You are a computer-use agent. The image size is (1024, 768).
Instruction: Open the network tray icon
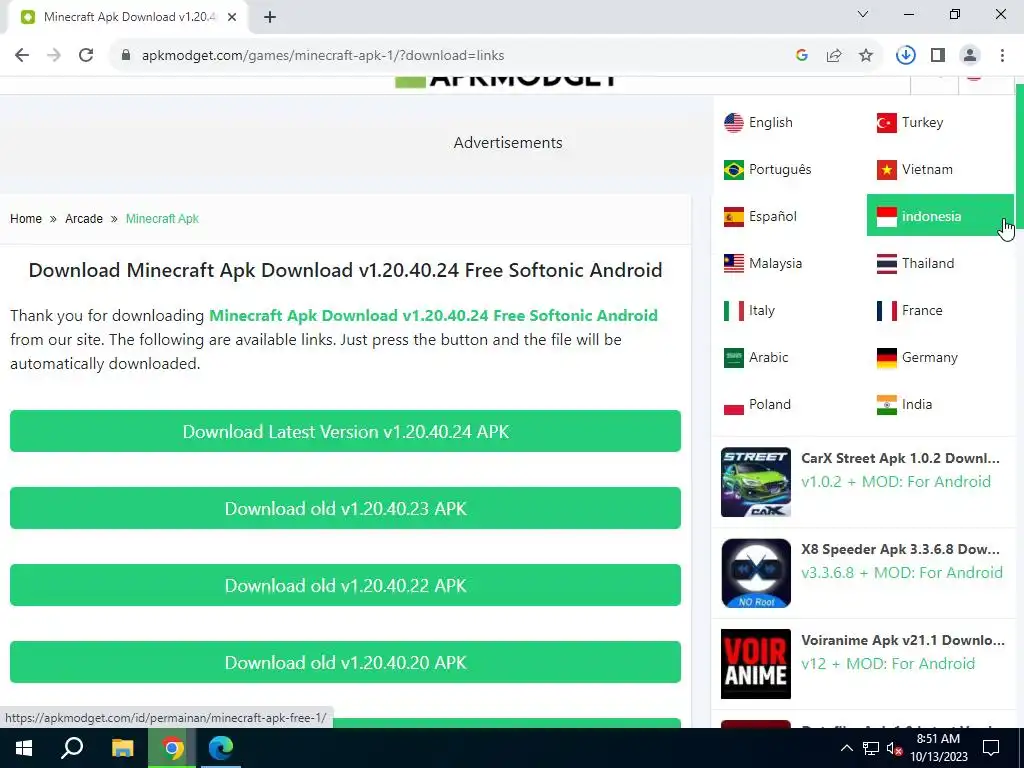pos(870,748)
